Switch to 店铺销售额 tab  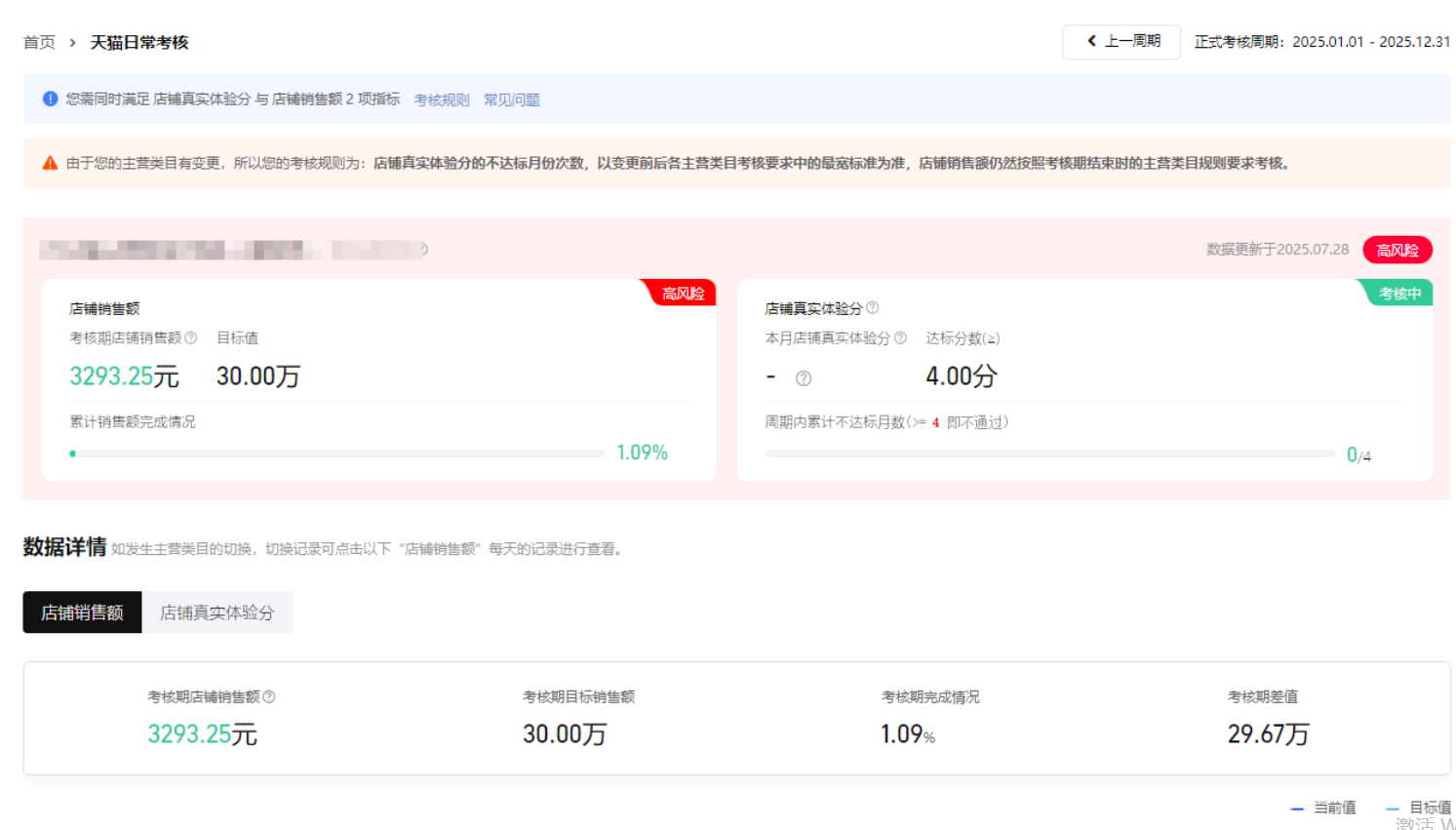point(82,613)
